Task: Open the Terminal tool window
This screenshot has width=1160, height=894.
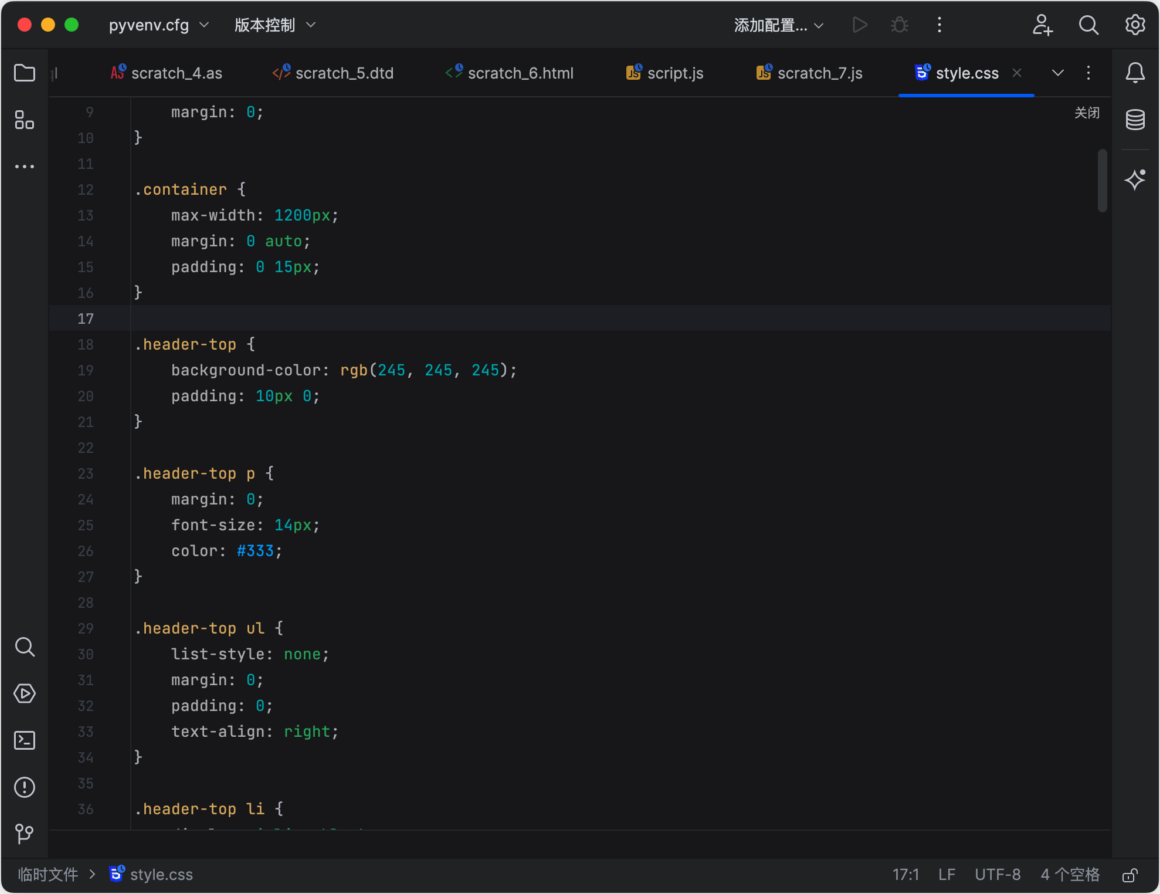Action: pos(24,741)
